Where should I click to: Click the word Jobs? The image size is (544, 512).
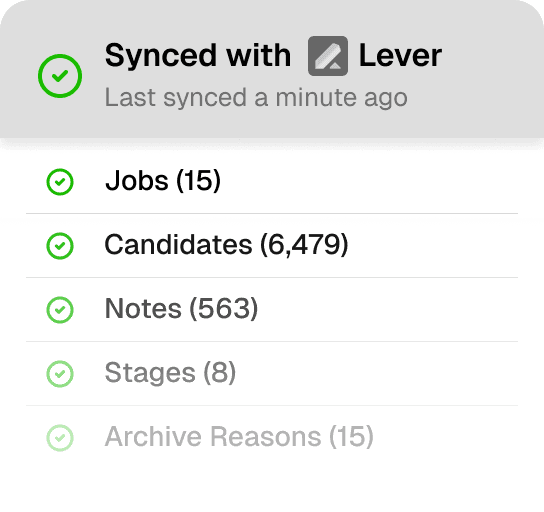pos(137,181)
